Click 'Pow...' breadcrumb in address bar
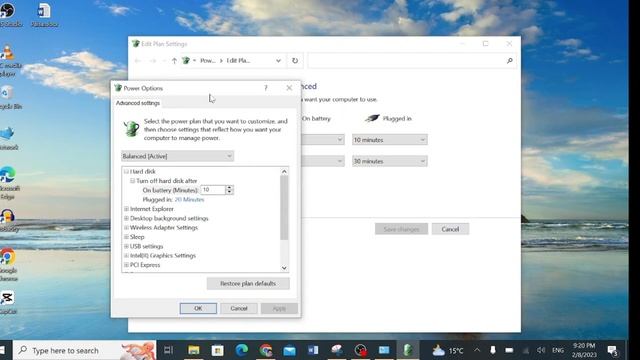This screenshot has height=360, width=640. pos(207,61)
